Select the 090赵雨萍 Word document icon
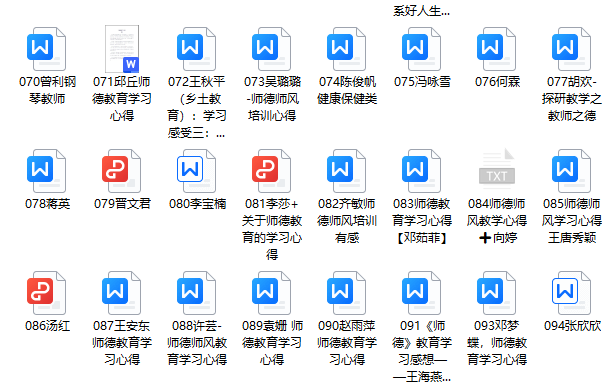 click(x=347, y=293)
